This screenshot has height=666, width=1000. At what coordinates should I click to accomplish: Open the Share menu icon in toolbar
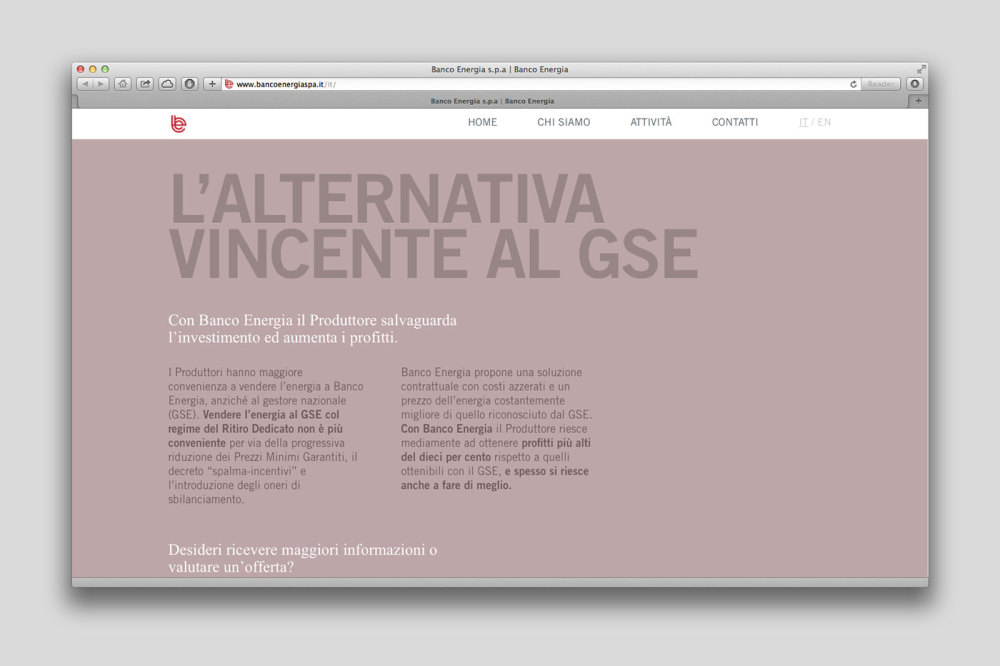[145, 84]
